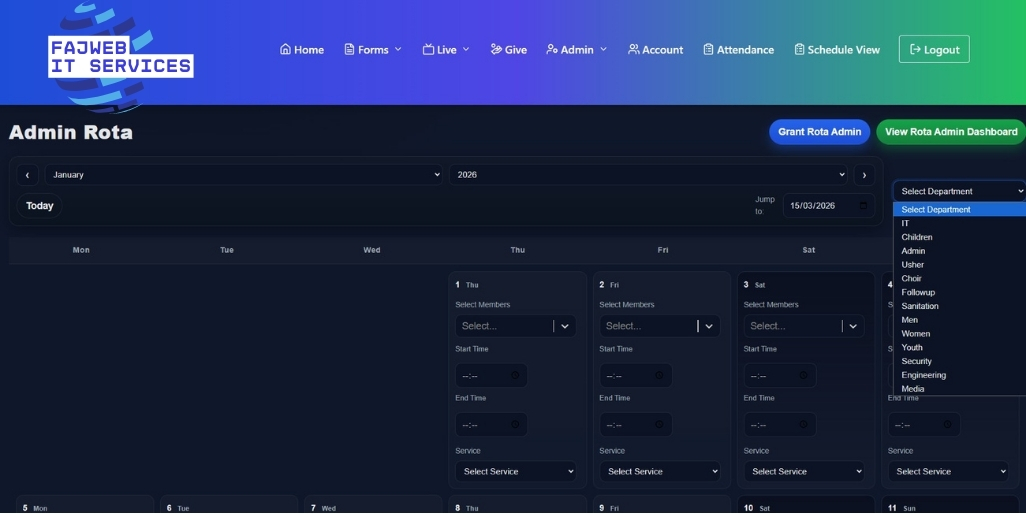Expand Select Members dropdown for Thursday 1
Viewport: 1026px width, 514px height.
pos(565,326)
